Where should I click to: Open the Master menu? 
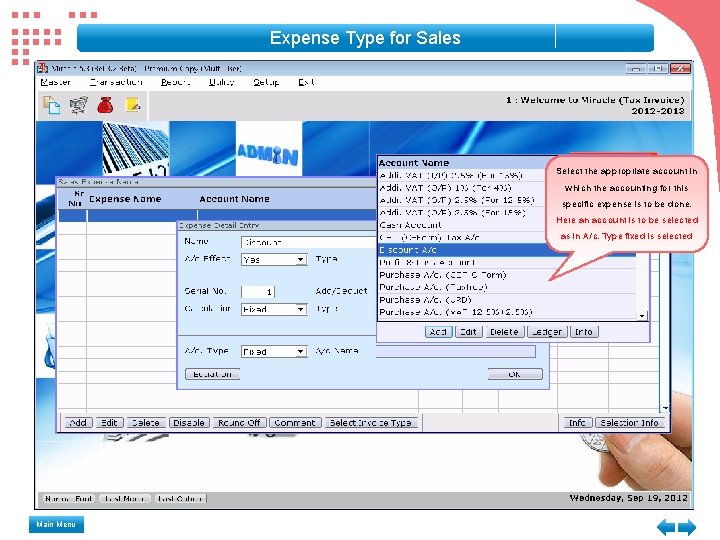(55, 82)
